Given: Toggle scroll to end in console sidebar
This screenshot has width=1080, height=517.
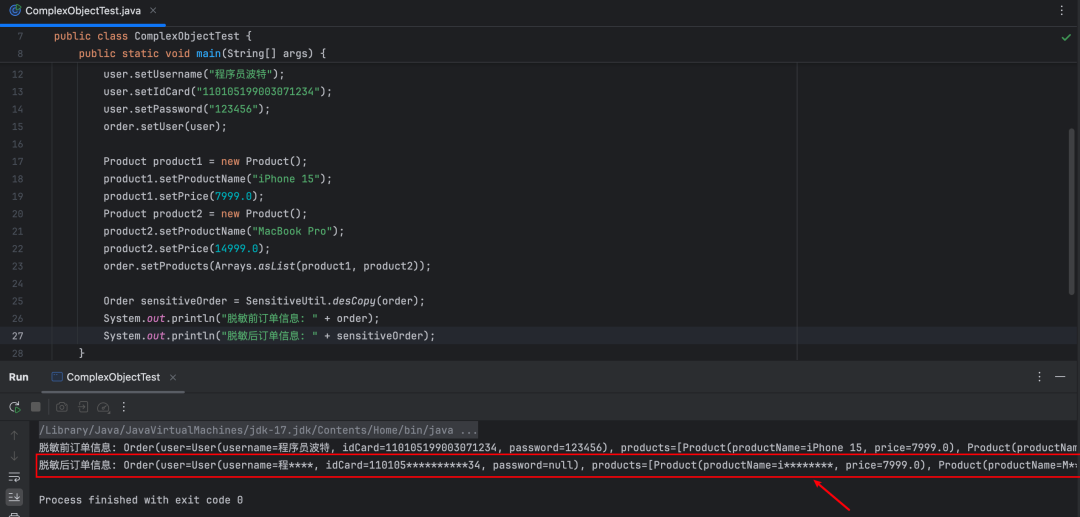Looking at the screenshot, I should click(x=14, y=496).
